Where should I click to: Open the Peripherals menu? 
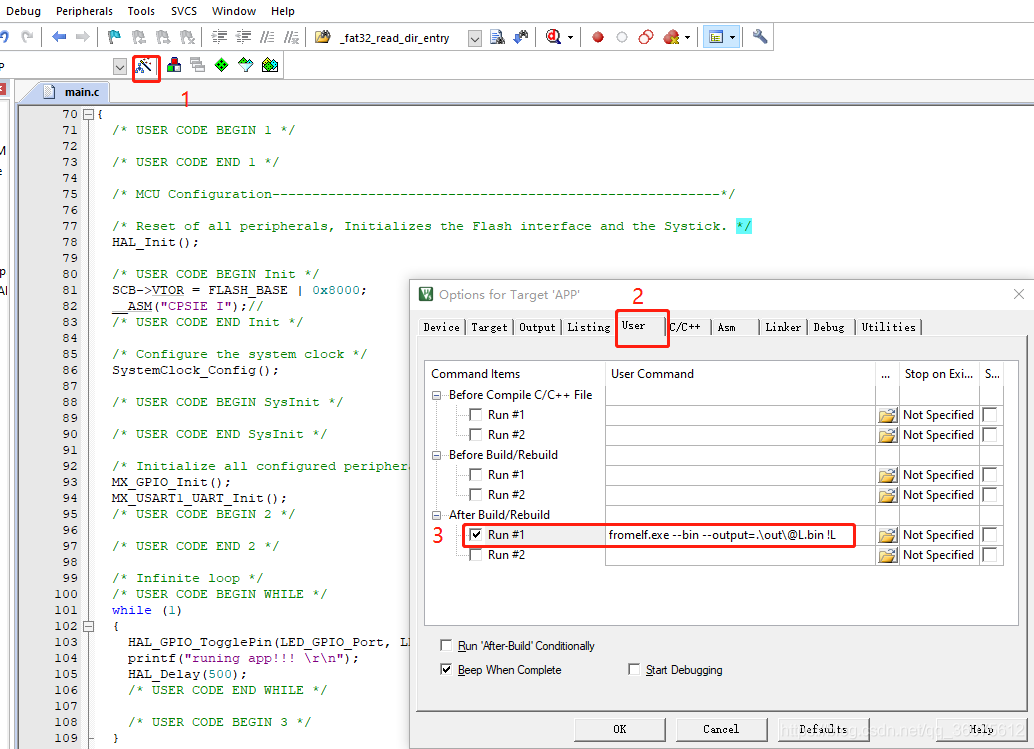coord(84,11)
